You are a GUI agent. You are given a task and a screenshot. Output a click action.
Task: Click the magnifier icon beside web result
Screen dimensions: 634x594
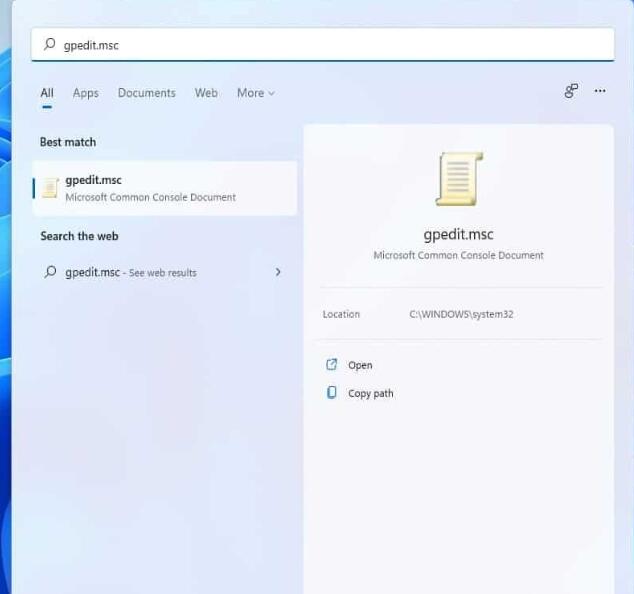[x=50, y=272]
